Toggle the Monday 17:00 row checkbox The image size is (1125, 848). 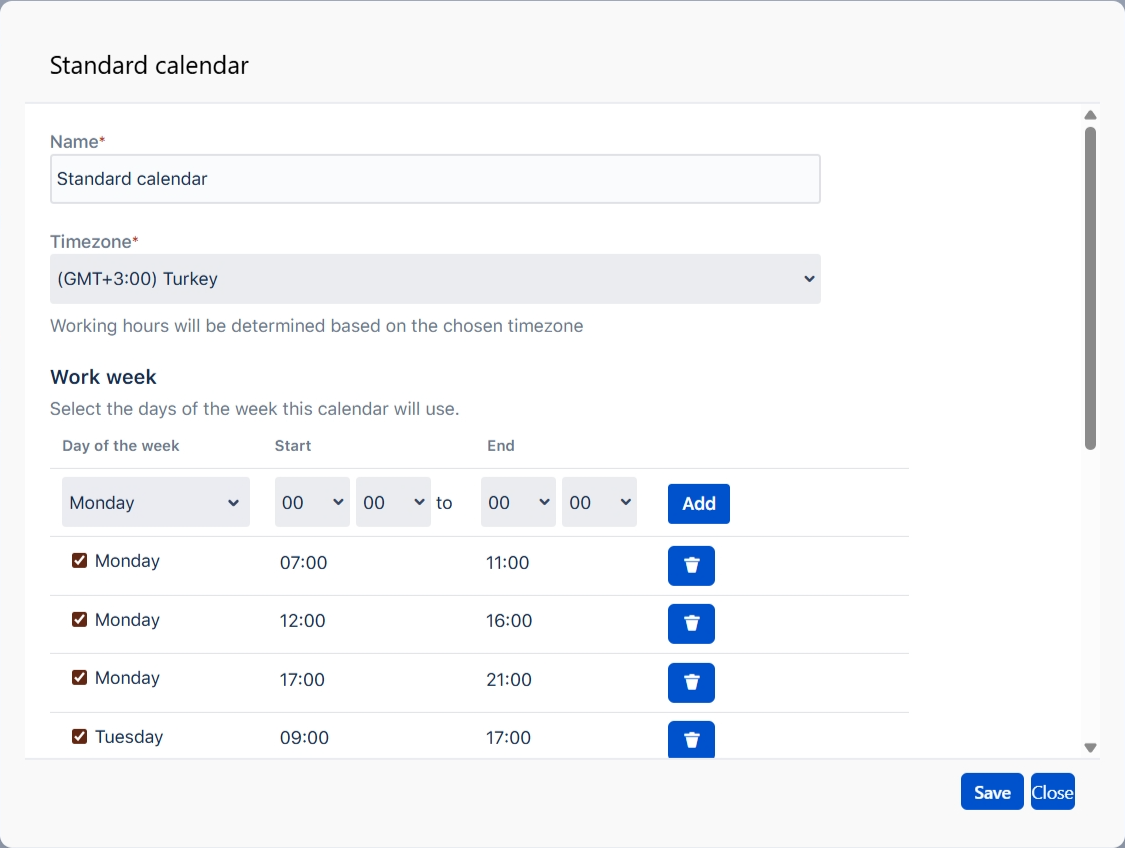pyautogui.click(x=80, y=678)
